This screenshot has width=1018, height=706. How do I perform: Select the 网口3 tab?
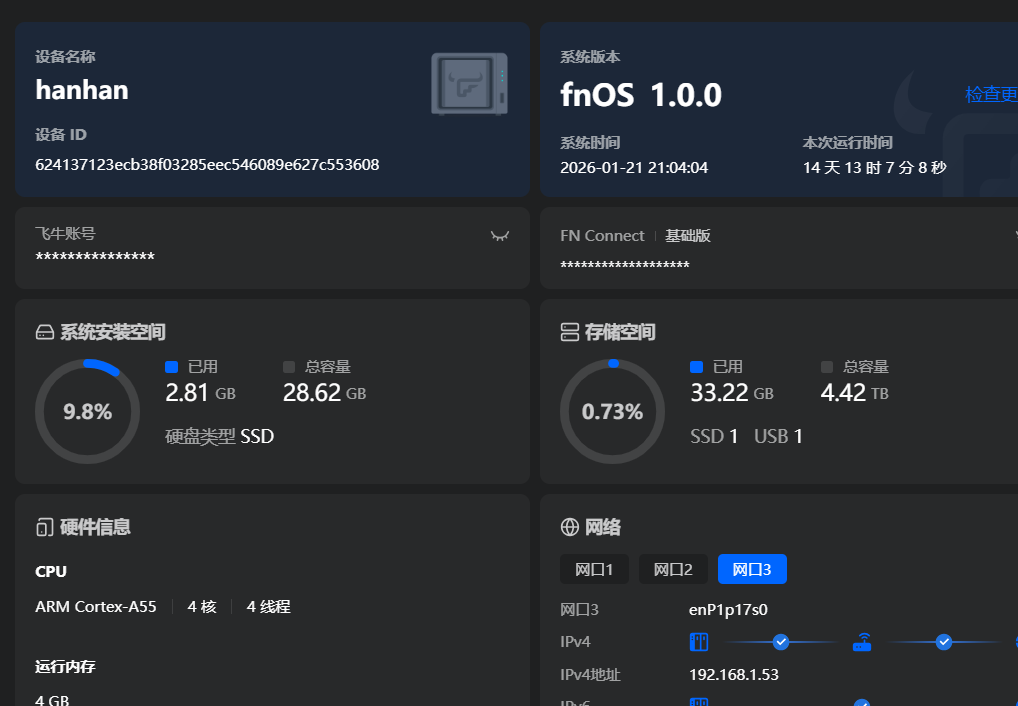752,570
